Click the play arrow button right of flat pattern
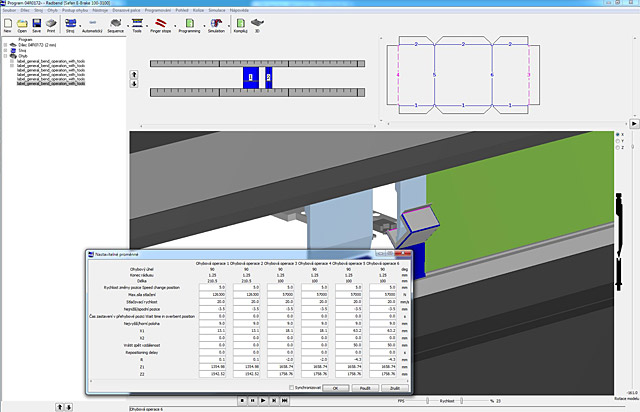640x412 pixels. (x=634, y=123)
